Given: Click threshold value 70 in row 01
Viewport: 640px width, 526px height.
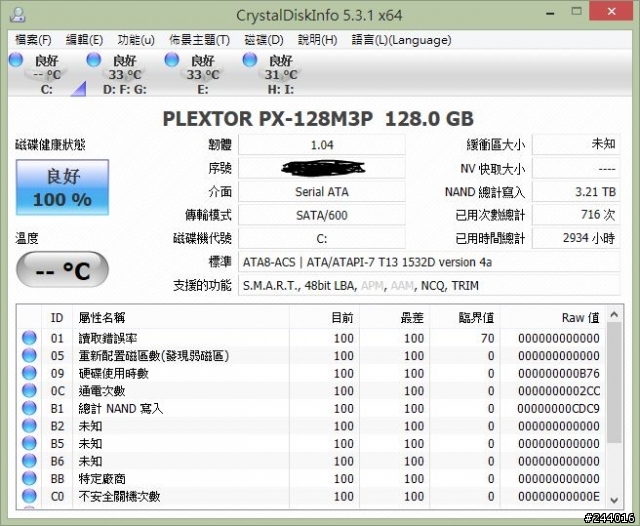Looking at the screenshot, I should point(487,338).
